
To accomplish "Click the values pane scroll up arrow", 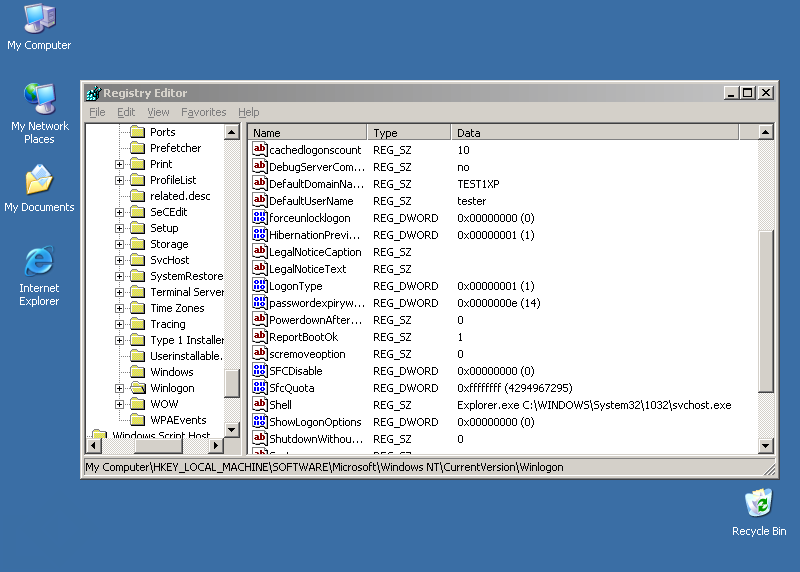I will [765, 132].
